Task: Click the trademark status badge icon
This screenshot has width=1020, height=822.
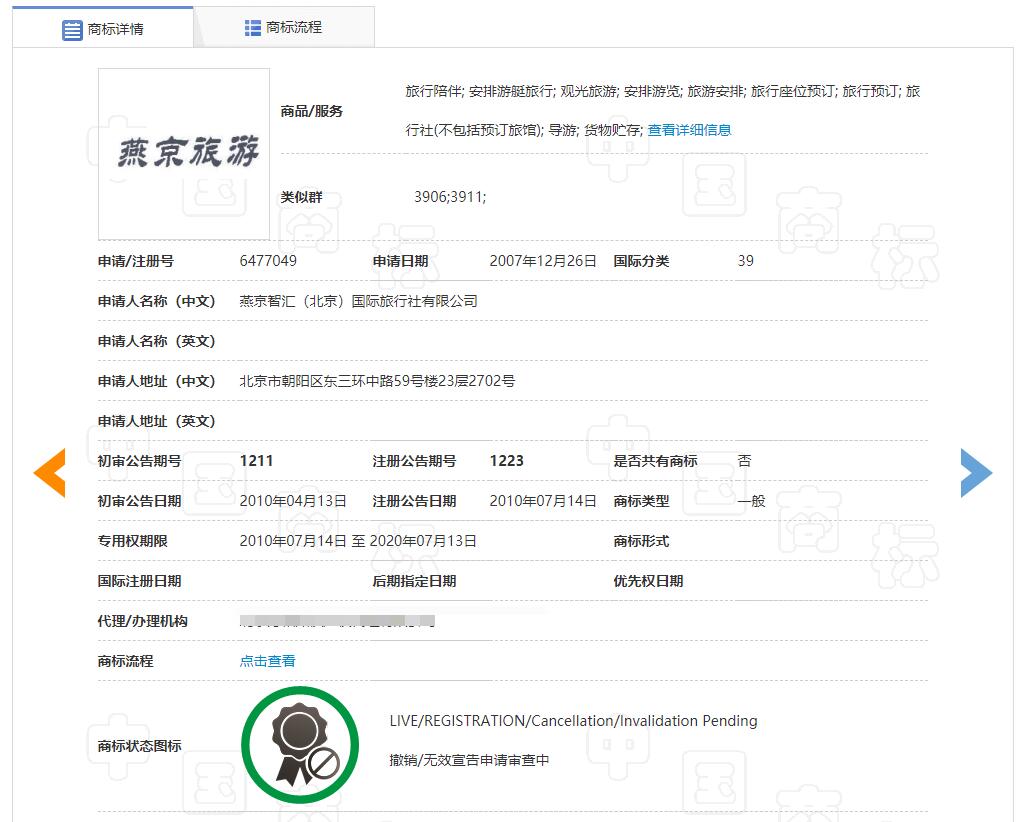Action: click(300, 745)
